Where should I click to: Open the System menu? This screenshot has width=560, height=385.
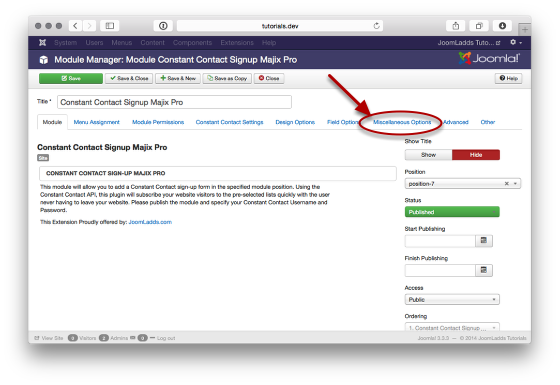coord(65,42)
